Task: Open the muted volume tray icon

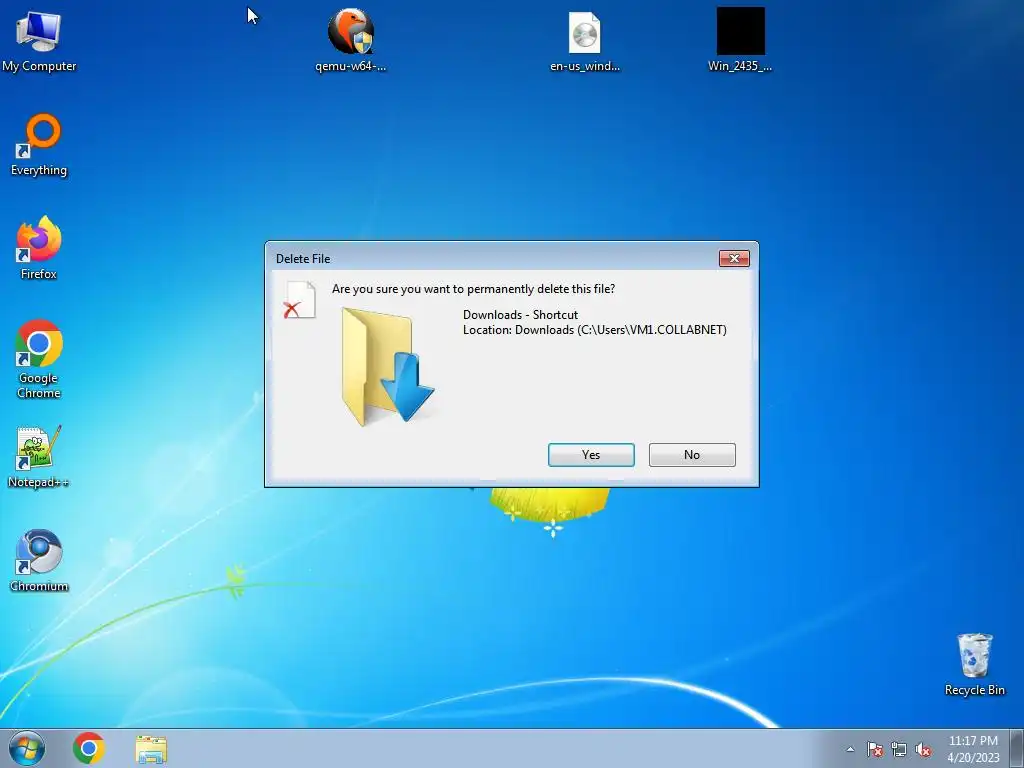Action: [x=923, y=750]
